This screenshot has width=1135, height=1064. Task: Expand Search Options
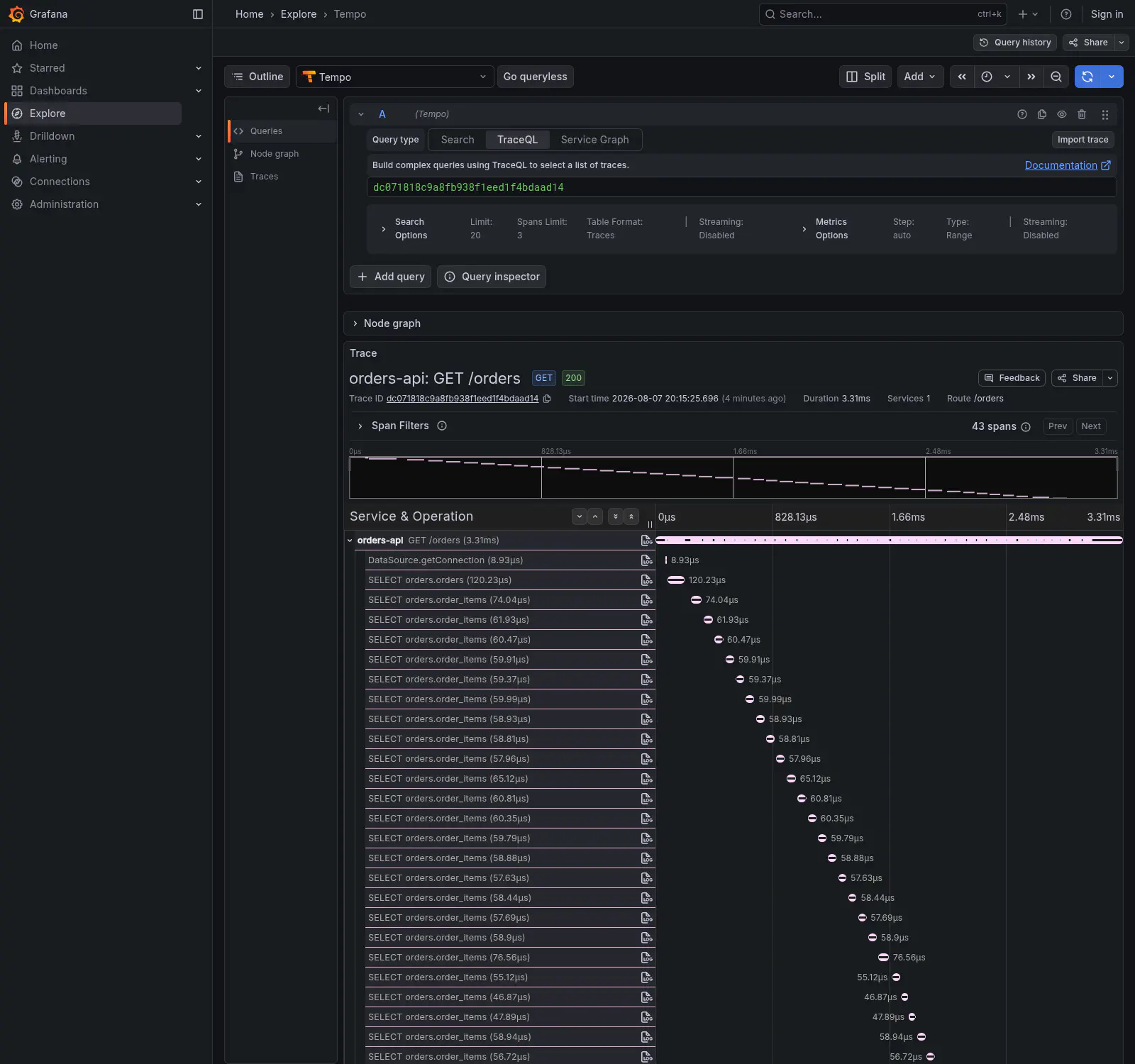point(384,229)
